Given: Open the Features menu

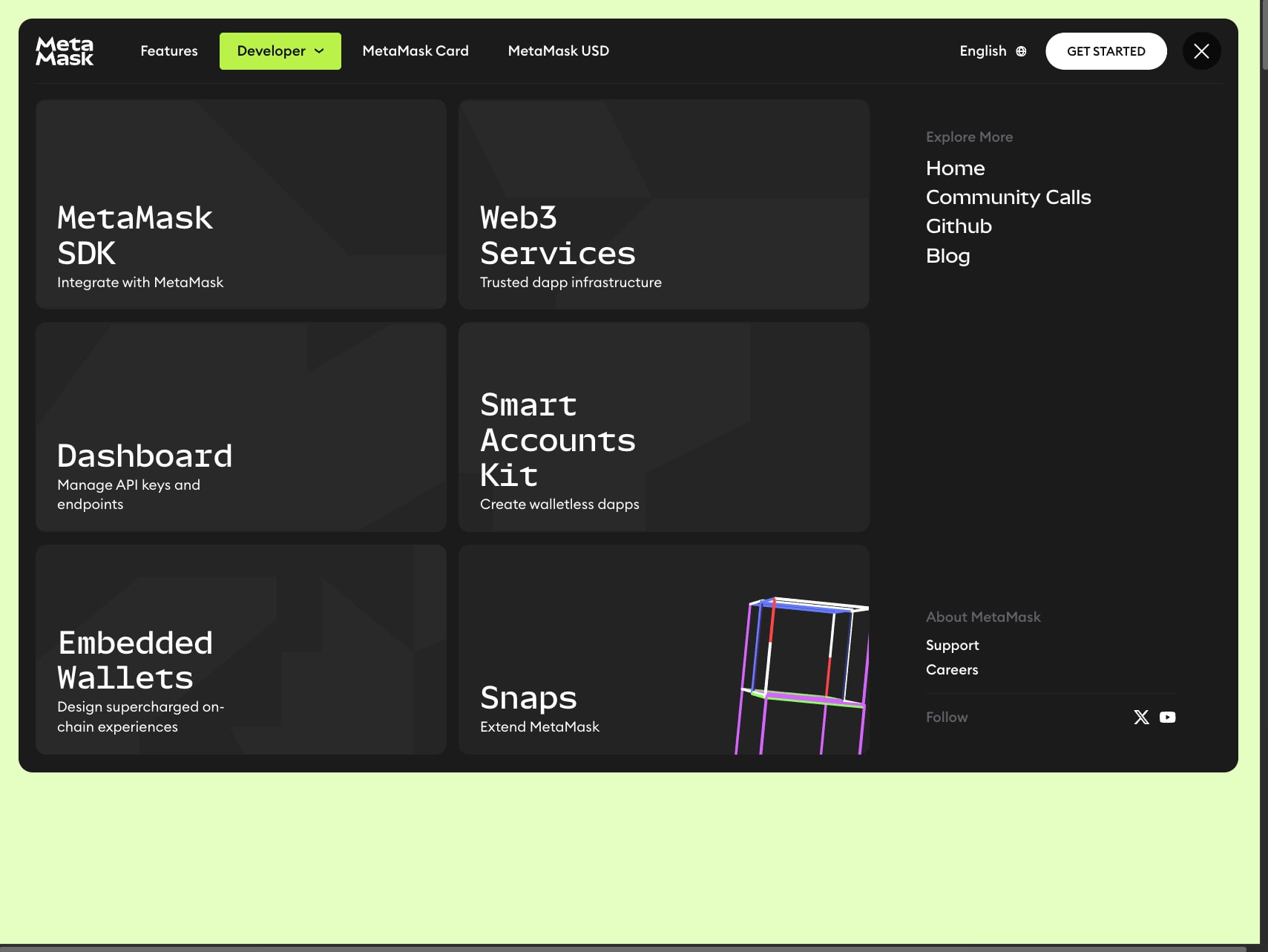Looking at the screenshot, I should click(x=169, y=50).
